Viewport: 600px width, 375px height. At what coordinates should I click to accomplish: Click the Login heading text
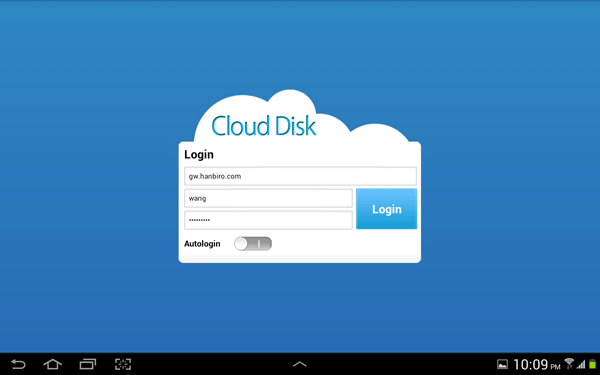coord(199,155)
